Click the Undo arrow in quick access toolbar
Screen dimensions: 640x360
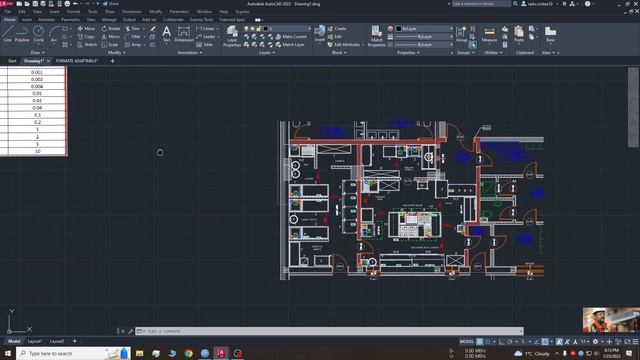coord(76,4)
